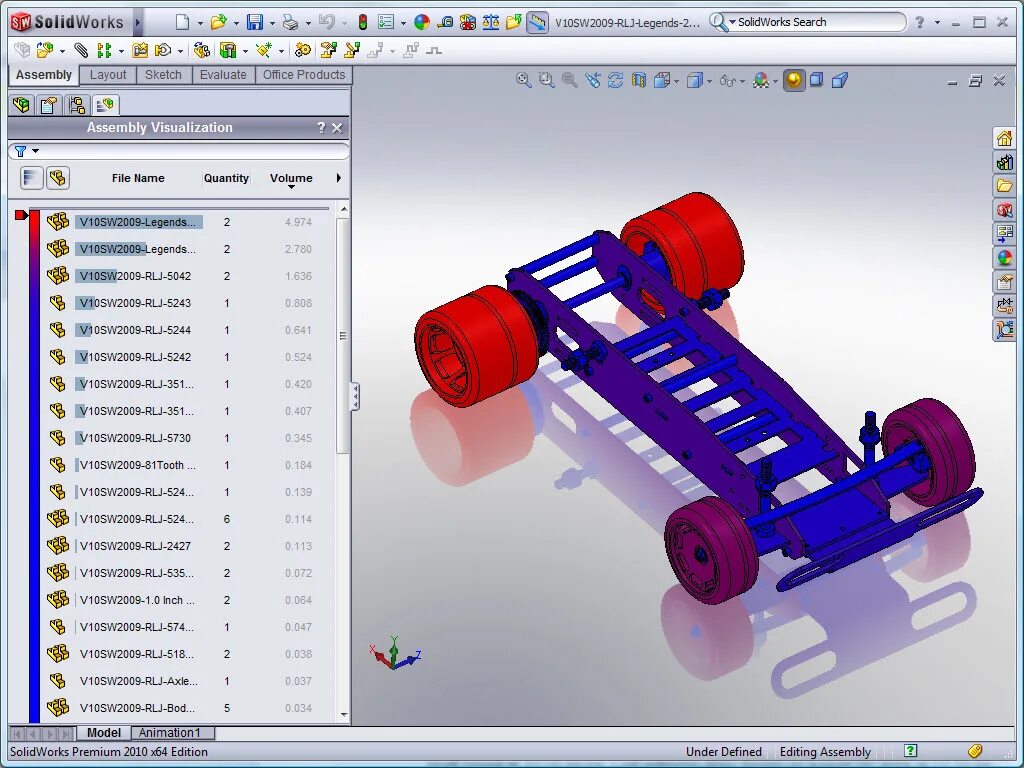Click the Rotate view refresh-arrows icon
Viewport: 1024px width, 768px height.
615,80
